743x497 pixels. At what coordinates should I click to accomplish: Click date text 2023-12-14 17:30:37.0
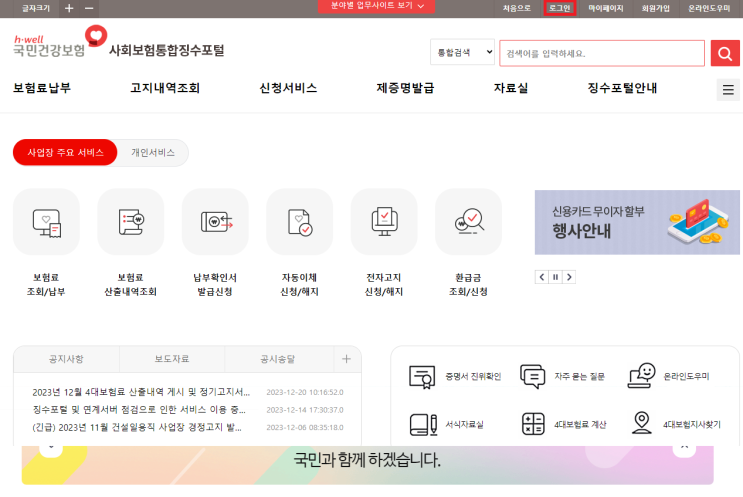[305, 410]
